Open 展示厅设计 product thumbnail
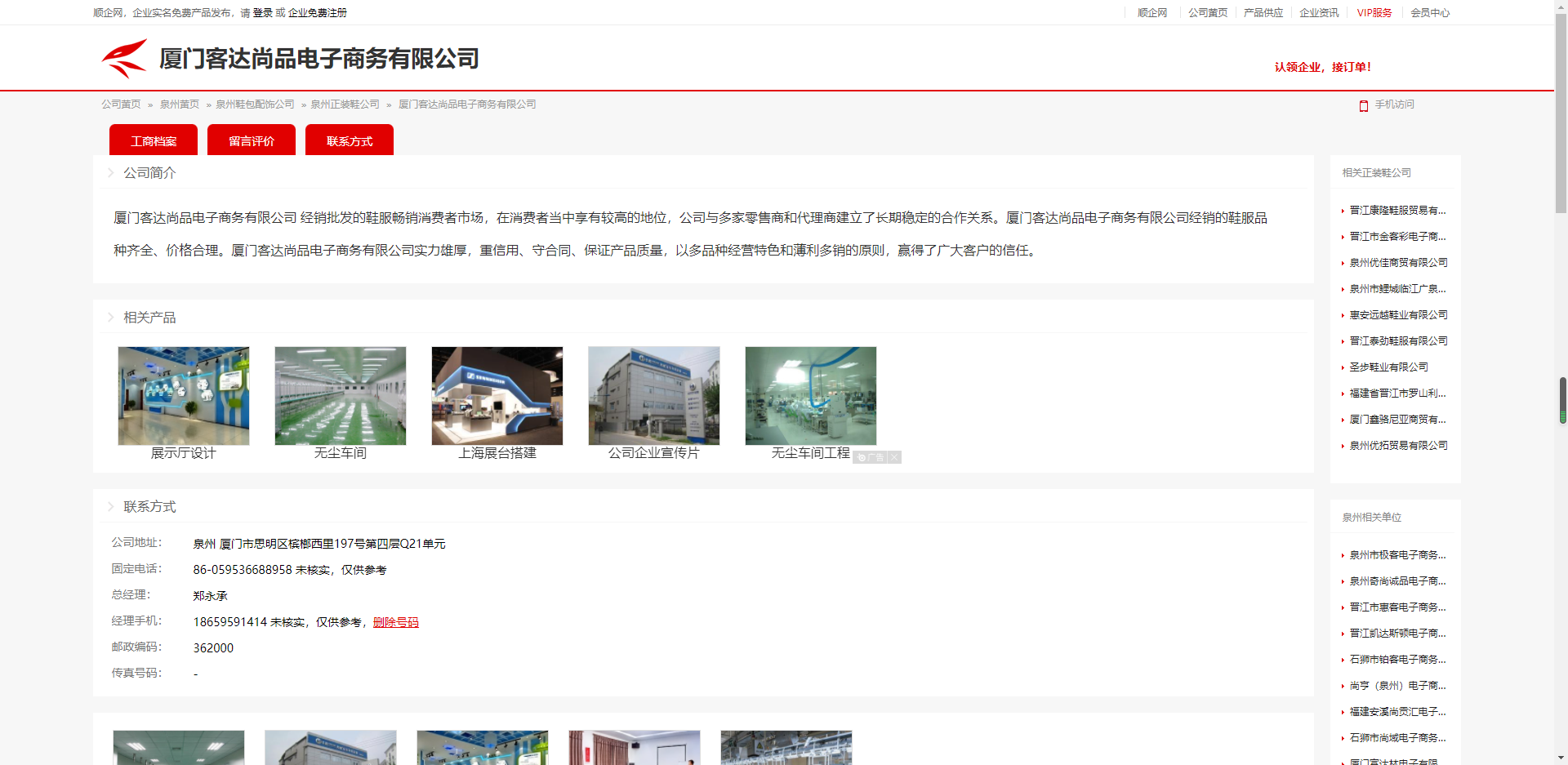 tap(184, 396)
